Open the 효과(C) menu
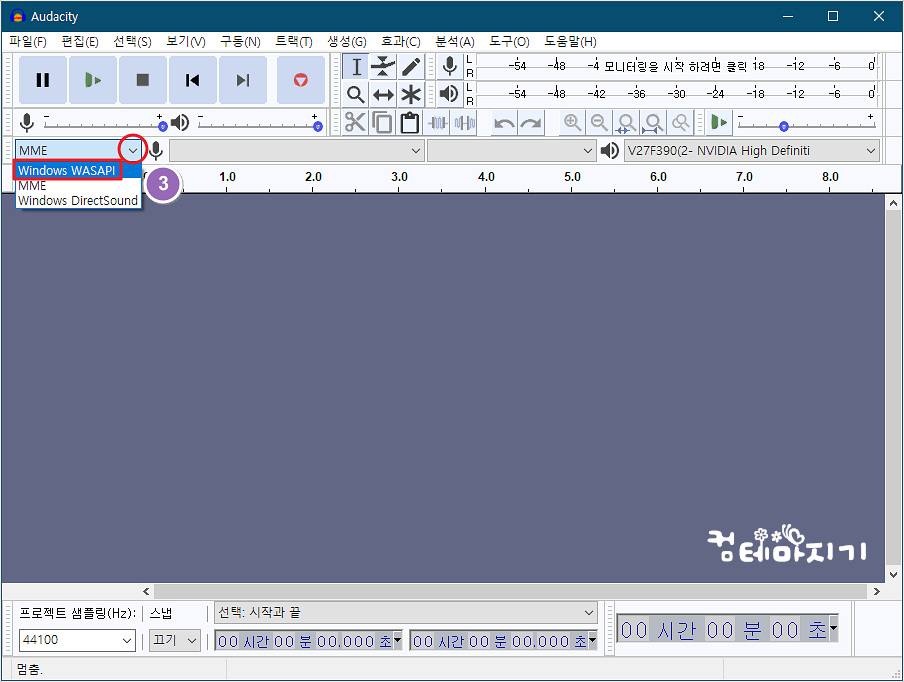Screen dimensions: 904x682 (x=400, y=42)
